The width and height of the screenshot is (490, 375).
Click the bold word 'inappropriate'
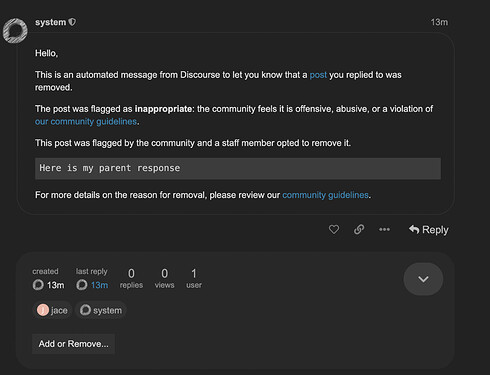pos(163,109)
